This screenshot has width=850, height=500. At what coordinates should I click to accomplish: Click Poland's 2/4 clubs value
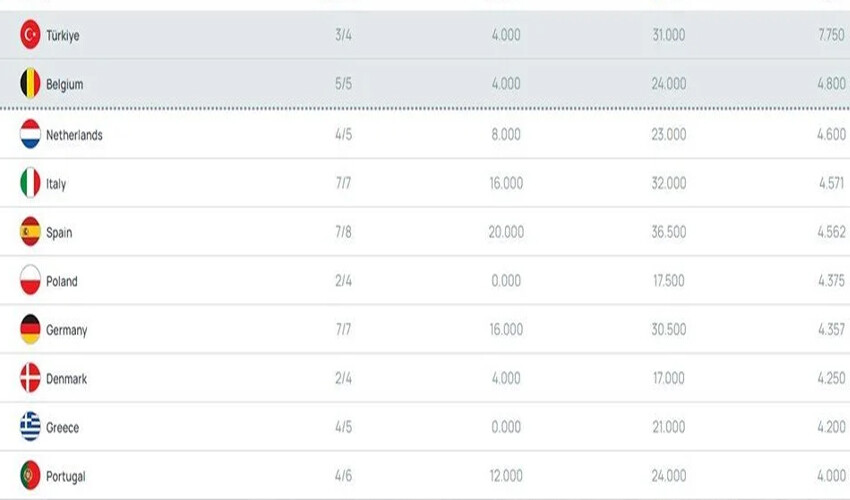click(x=343, y=282)
